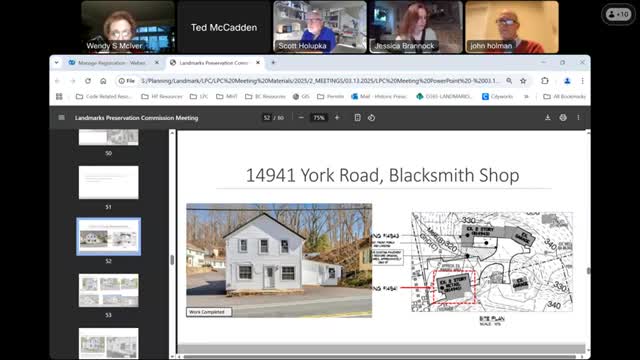Focus the address bar URL
This screenshot has height=360, width=640.
point(320,81)
